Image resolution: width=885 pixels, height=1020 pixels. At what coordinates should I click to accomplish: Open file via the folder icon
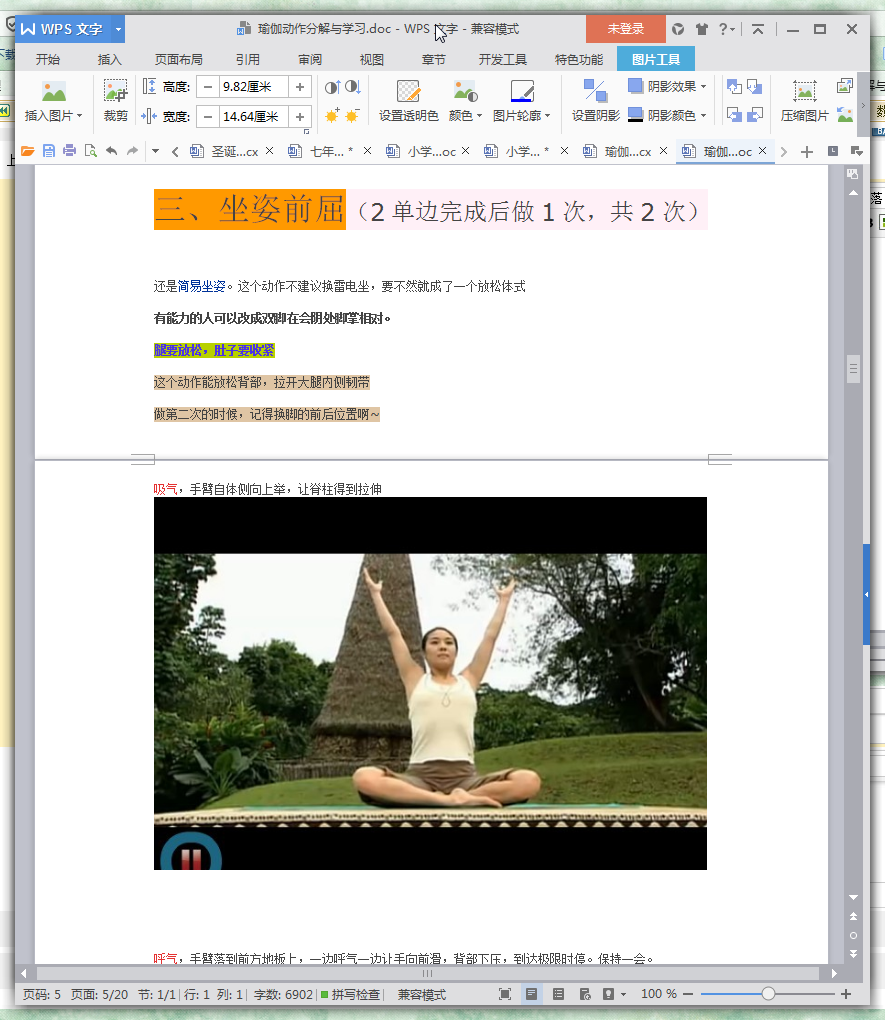point(27,151)
